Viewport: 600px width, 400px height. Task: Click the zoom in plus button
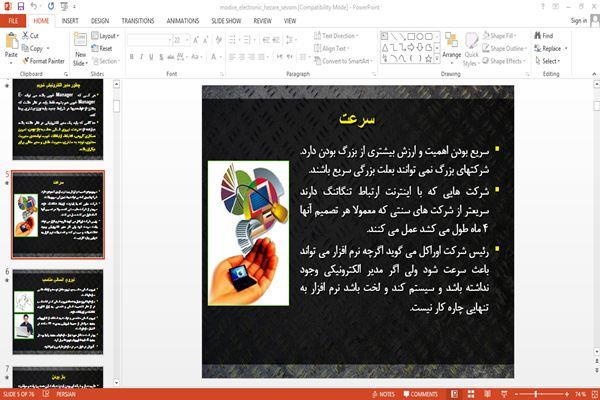pos(567,394)
